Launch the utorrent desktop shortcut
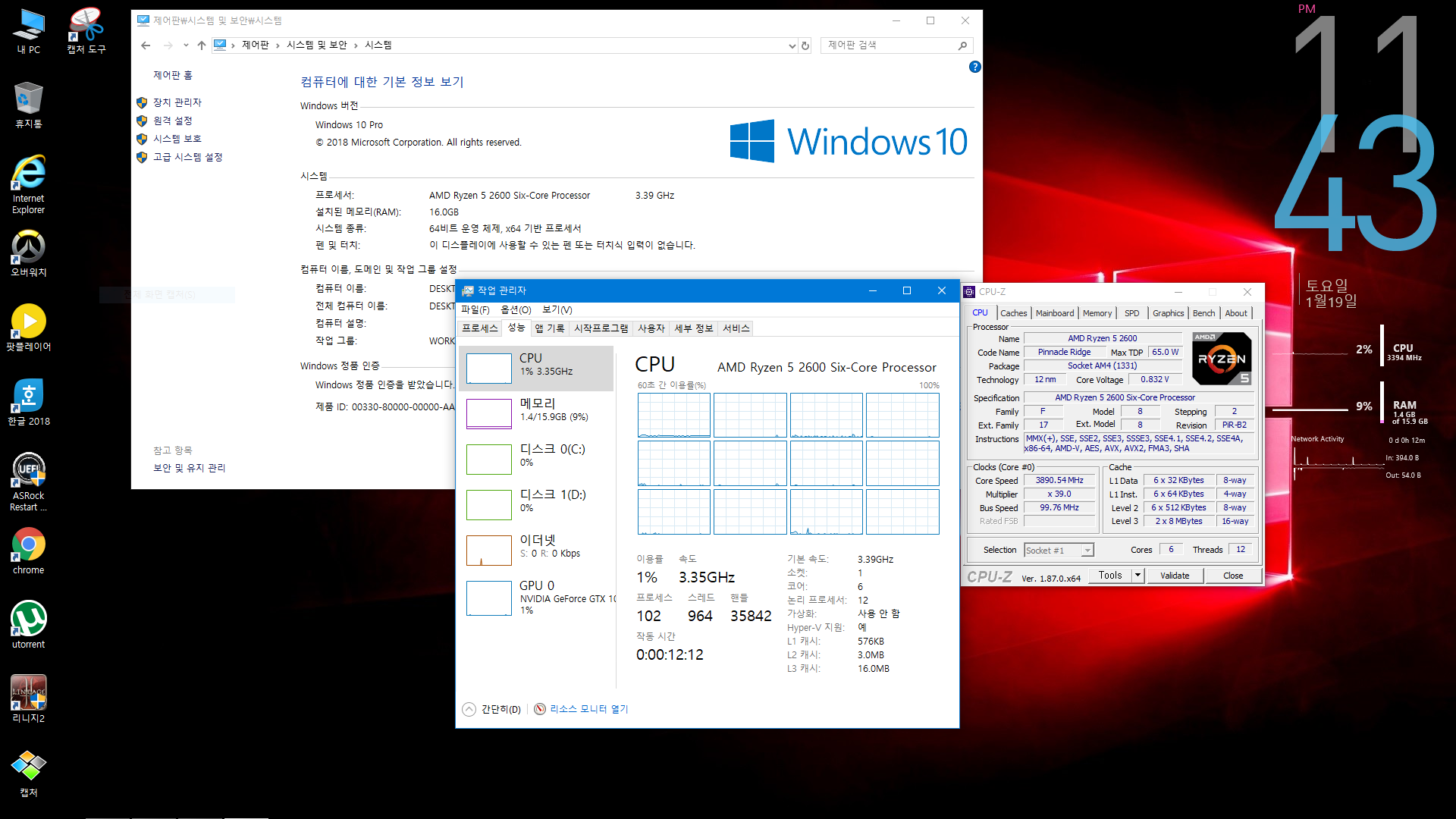Screen dimensions: 1456x819 (x=29, y=625)
